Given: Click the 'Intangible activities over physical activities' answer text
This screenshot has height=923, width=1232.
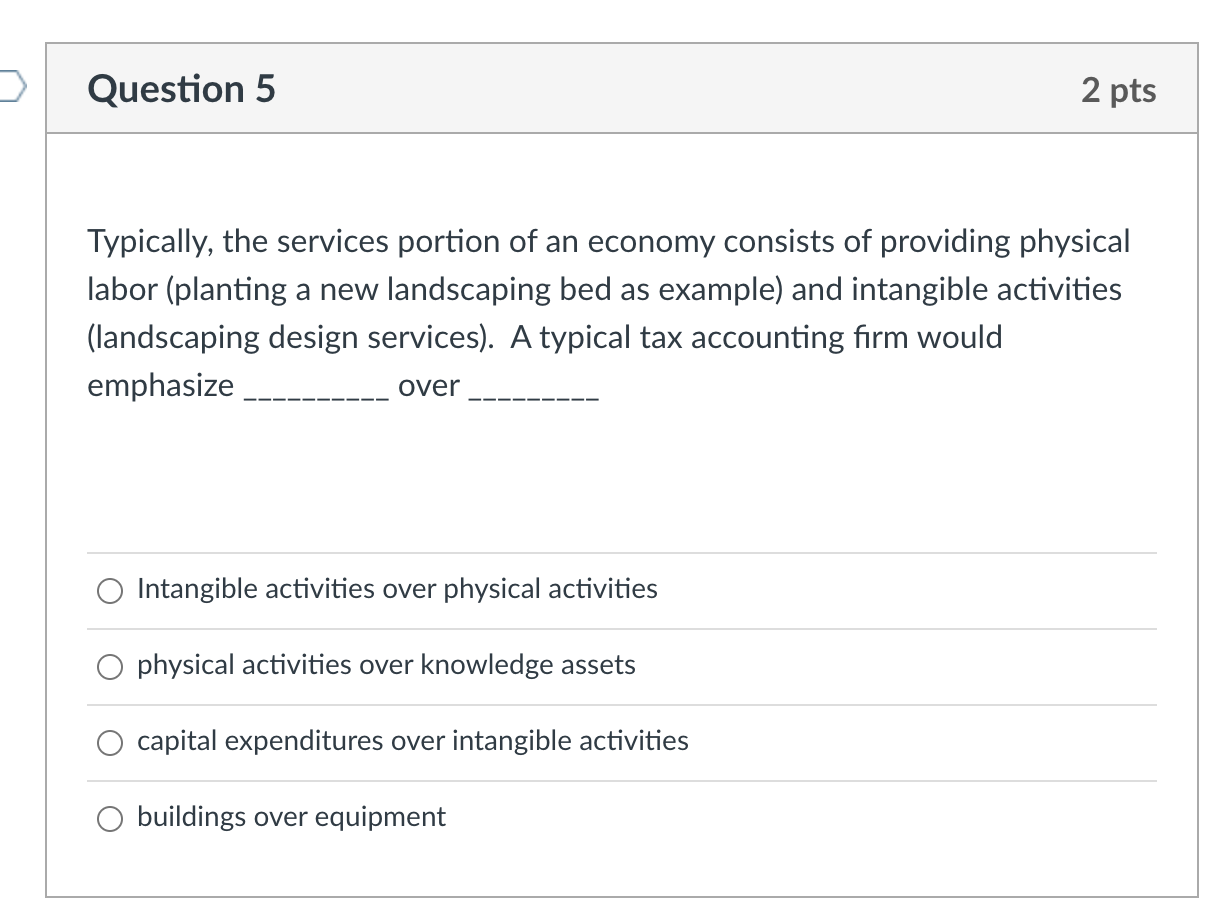Looking at the screenshot, I should click(x=397, y=589).
